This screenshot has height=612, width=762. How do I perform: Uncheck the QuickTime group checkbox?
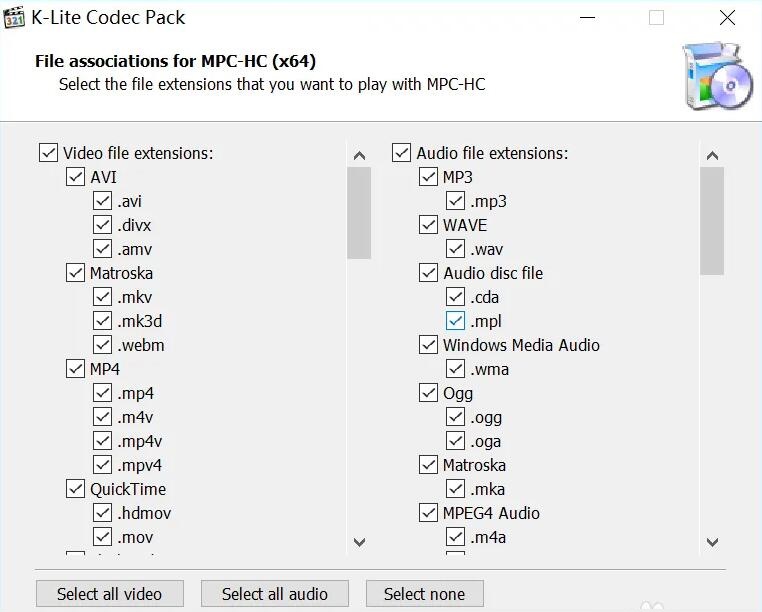(75, 489)
